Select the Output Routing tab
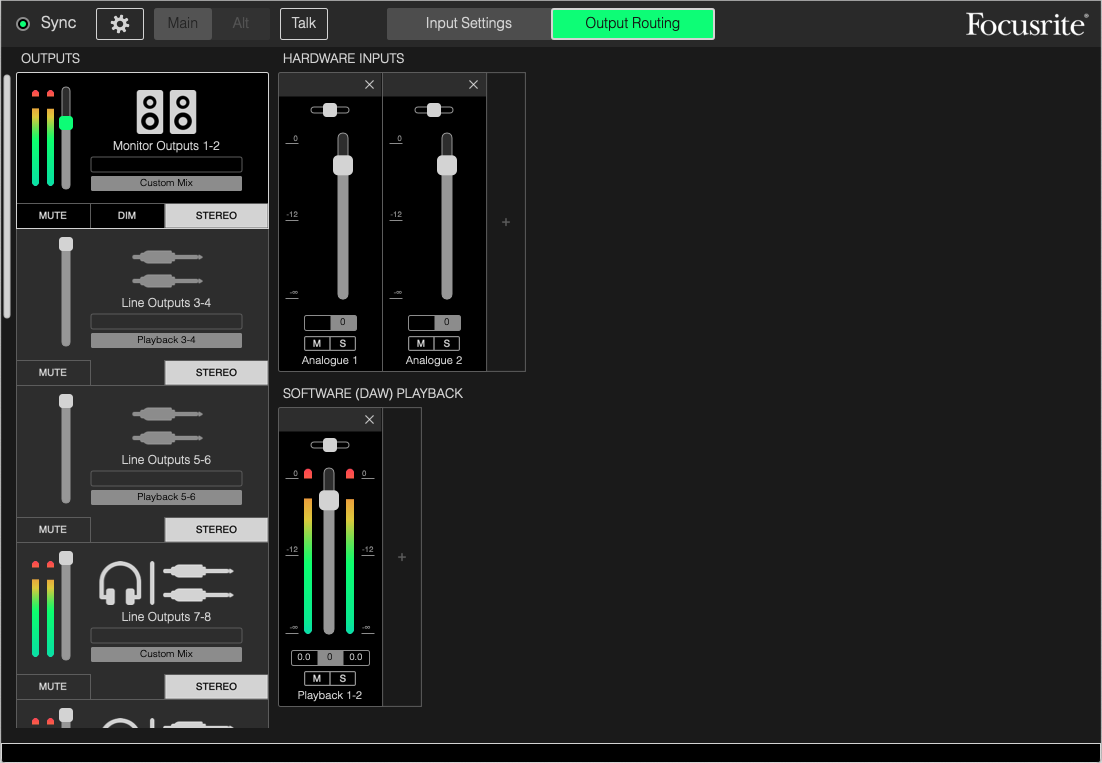 [632, 23]
